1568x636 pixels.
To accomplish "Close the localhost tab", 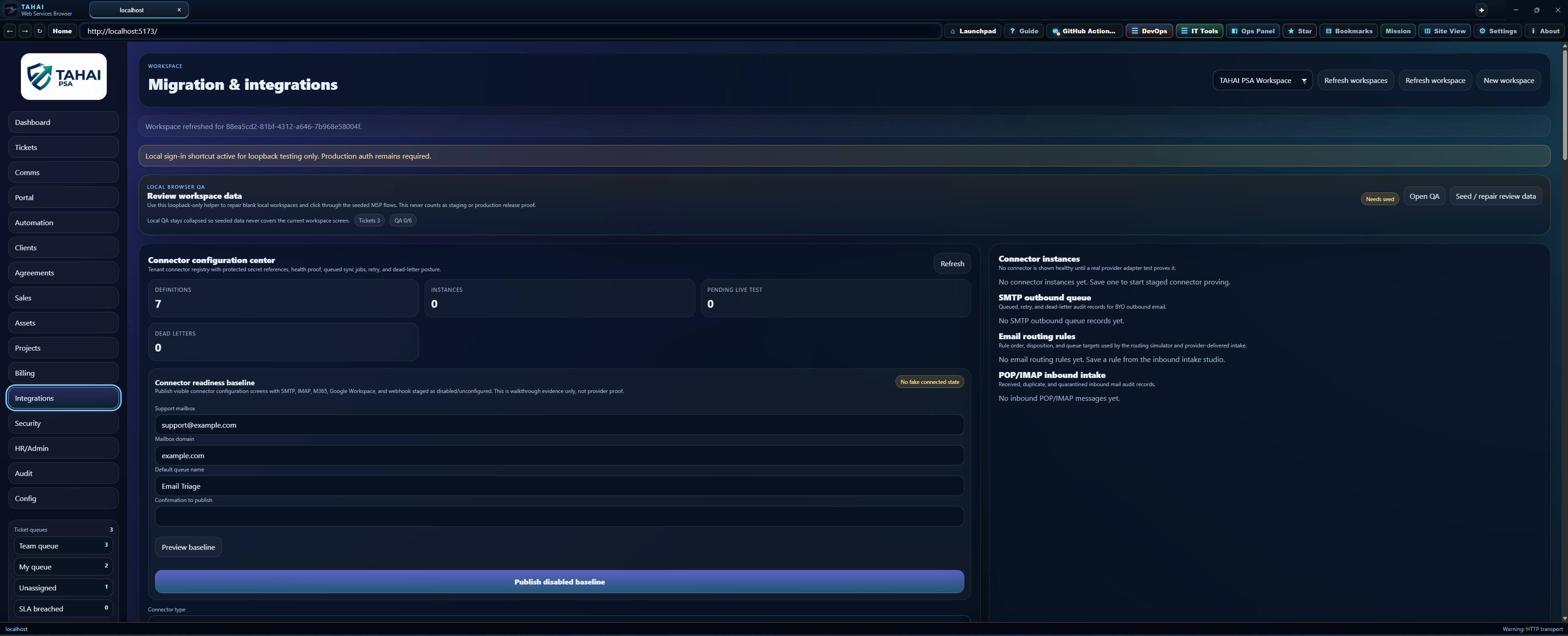I will click(x=179, y=10).
